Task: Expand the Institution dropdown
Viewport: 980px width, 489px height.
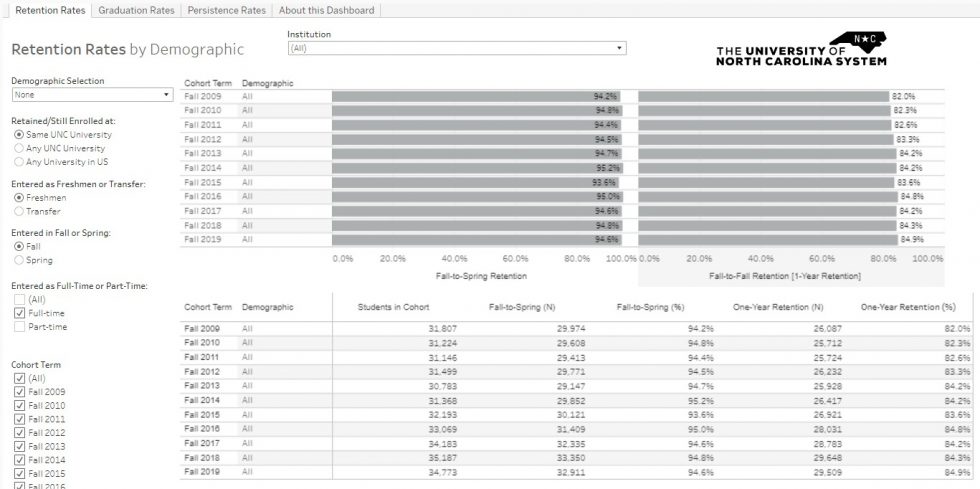Action: tap(456, 48)
